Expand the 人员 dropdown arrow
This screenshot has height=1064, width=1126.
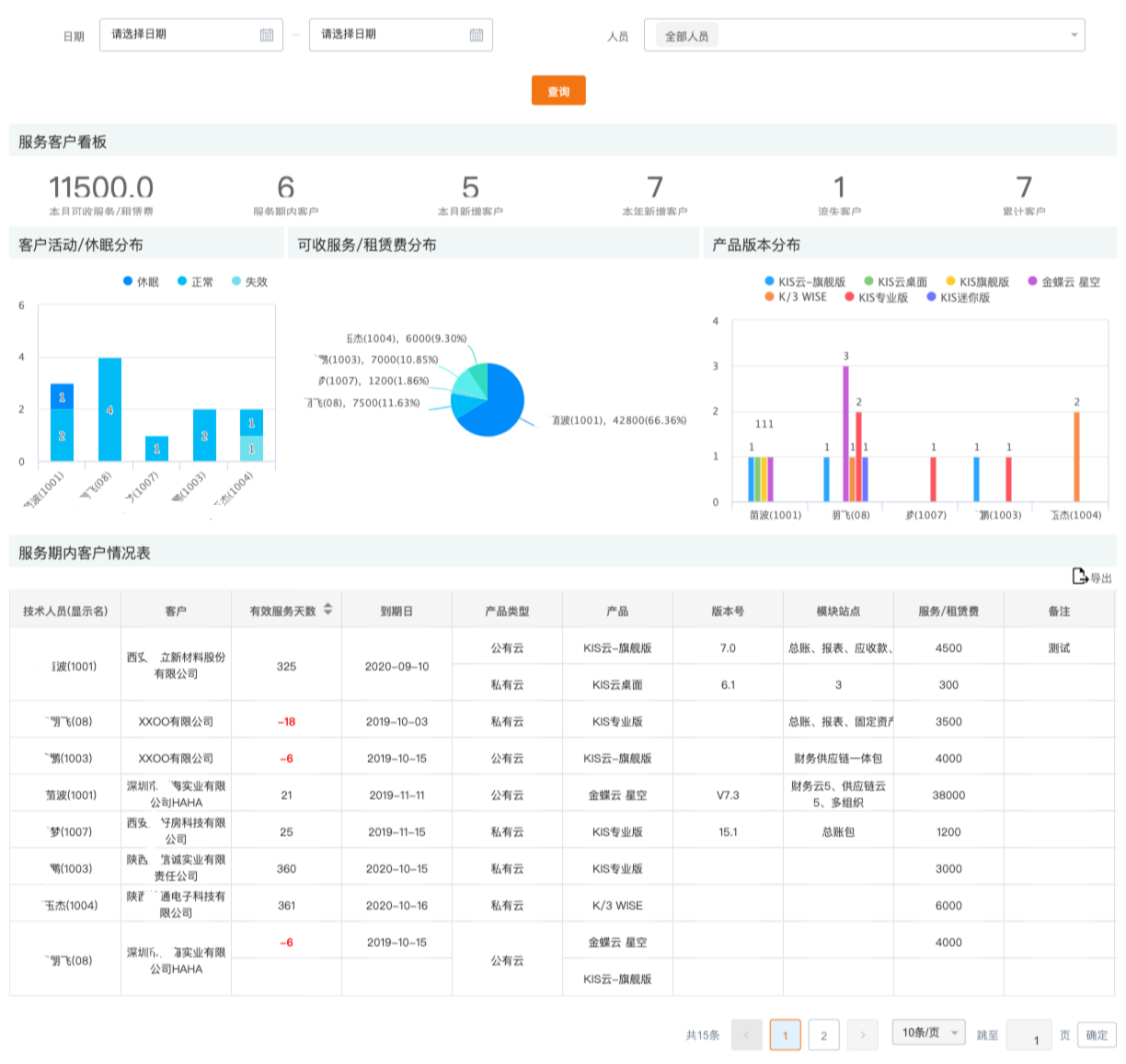click(x=1074, y=36)
